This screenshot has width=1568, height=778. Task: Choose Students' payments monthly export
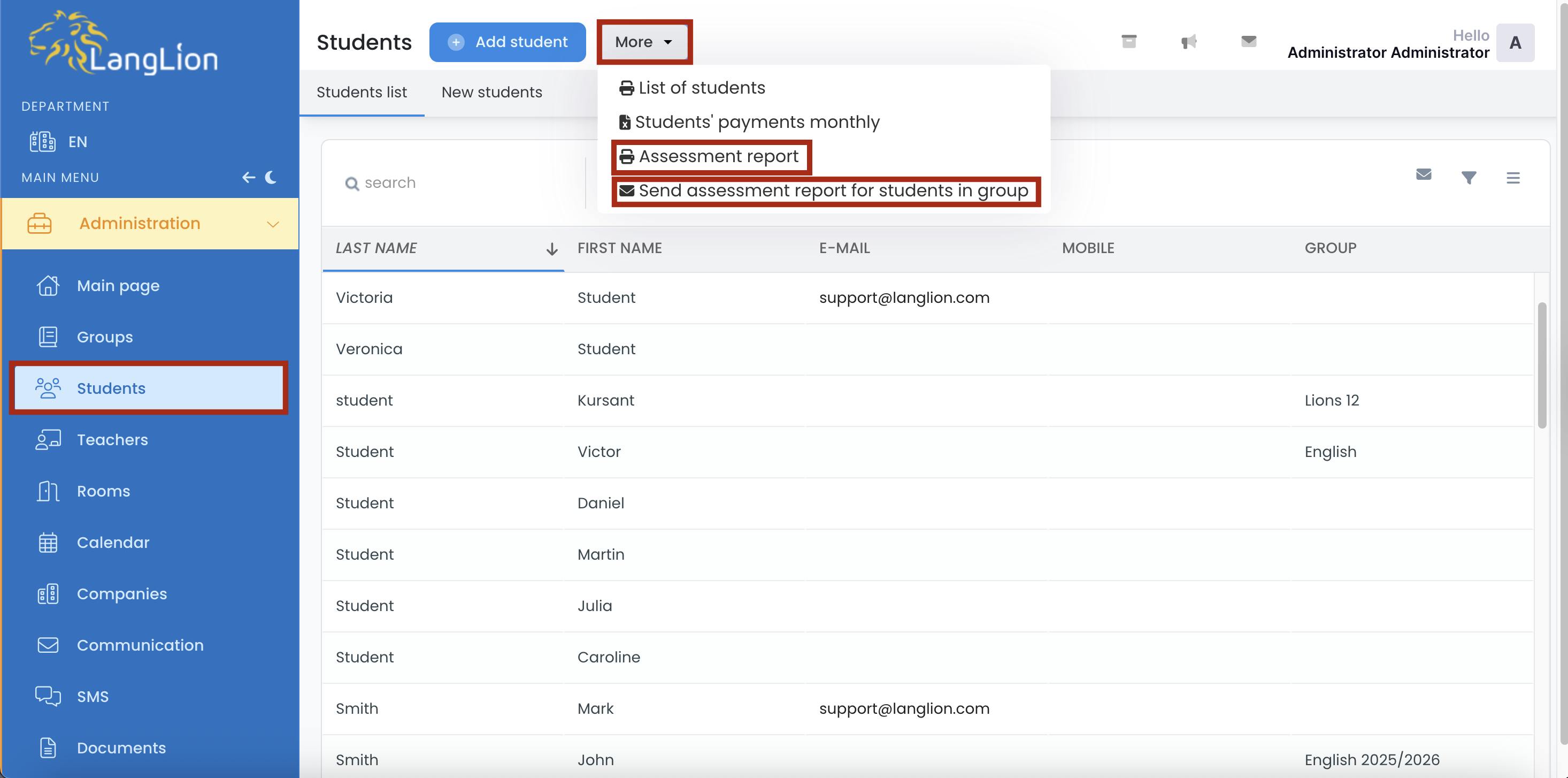pos(749,123)
